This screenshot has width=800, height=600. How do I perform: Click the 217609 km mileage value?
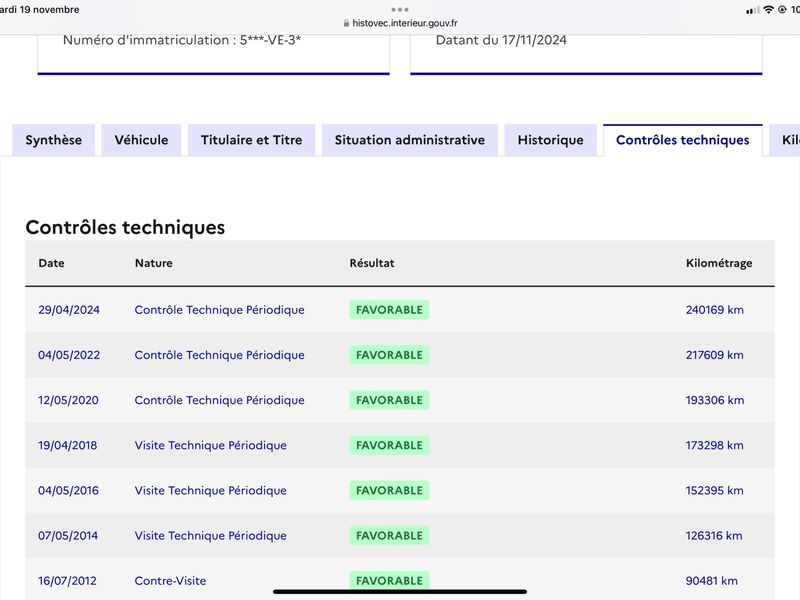[x=715, y=355]
